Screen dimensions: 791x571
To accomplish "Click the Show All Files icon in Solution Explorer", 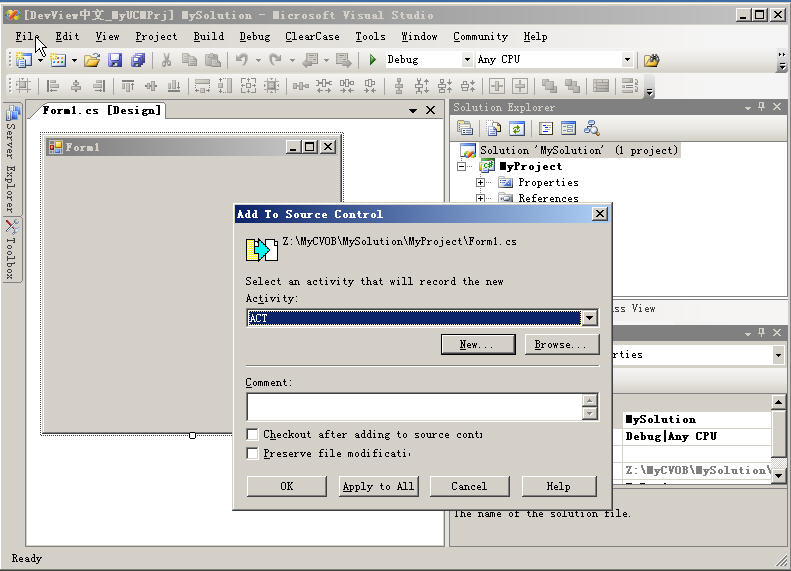I will [x=494, y=128].
